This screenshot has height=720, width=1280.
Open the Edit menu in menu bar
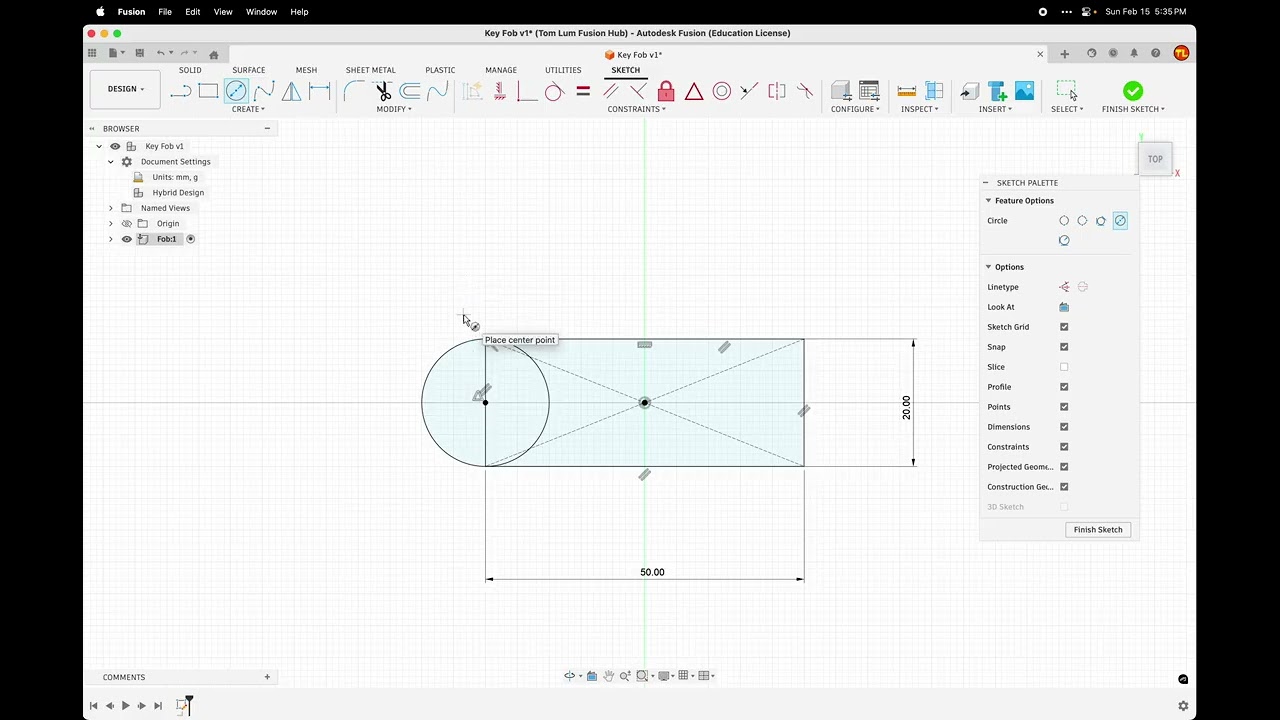point(193,12)
